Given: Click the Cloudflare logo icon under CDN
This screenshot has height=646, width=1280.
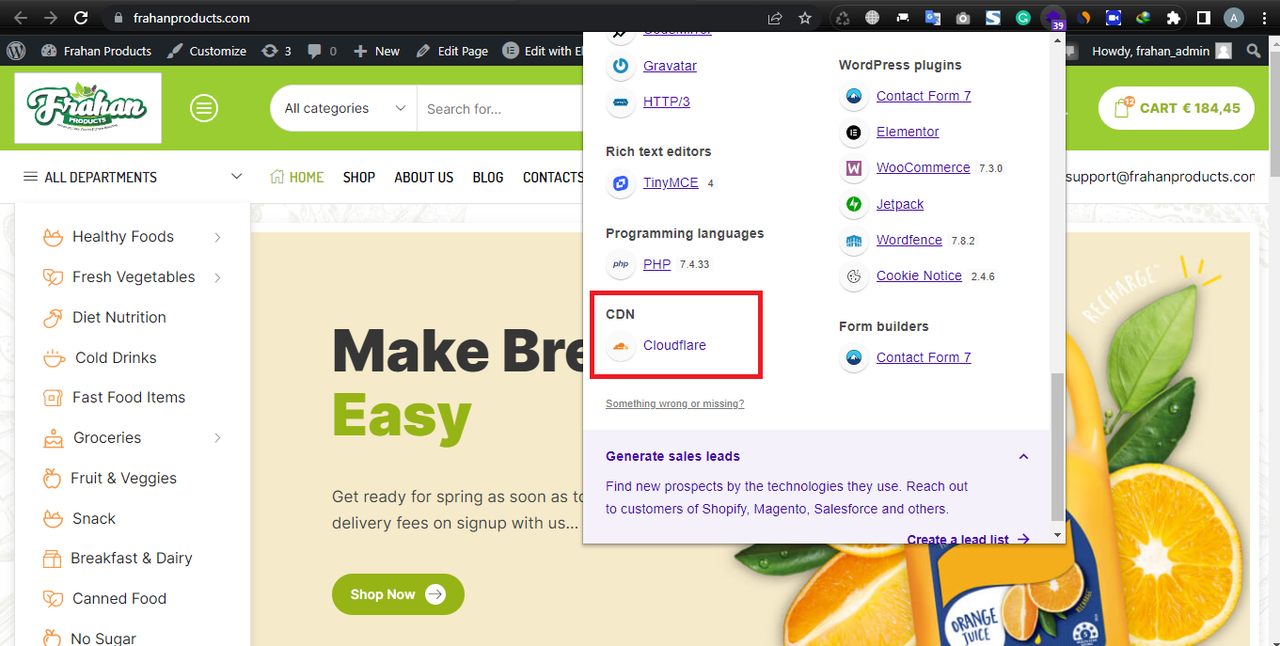Looking at the screenshot, I should point(621,345).
